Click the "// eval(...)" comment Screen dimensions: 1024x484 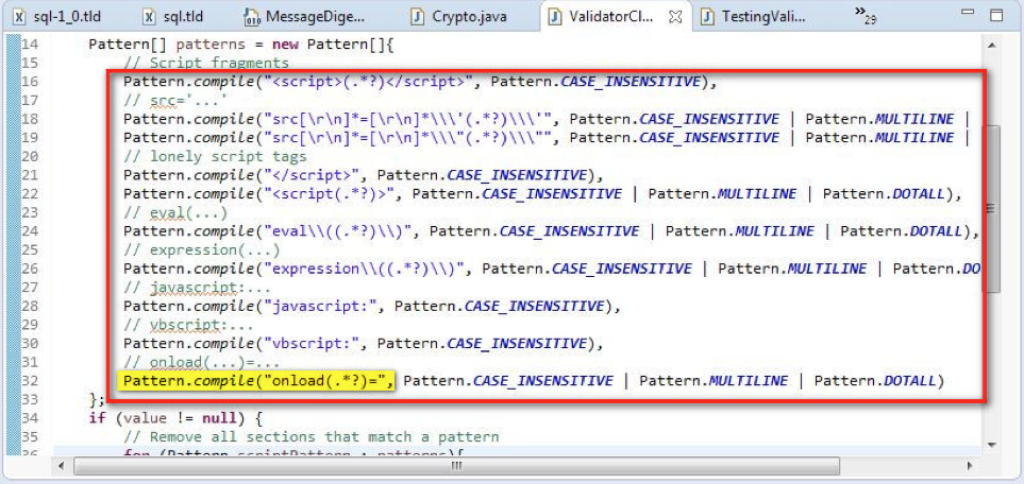coord(176,213)
